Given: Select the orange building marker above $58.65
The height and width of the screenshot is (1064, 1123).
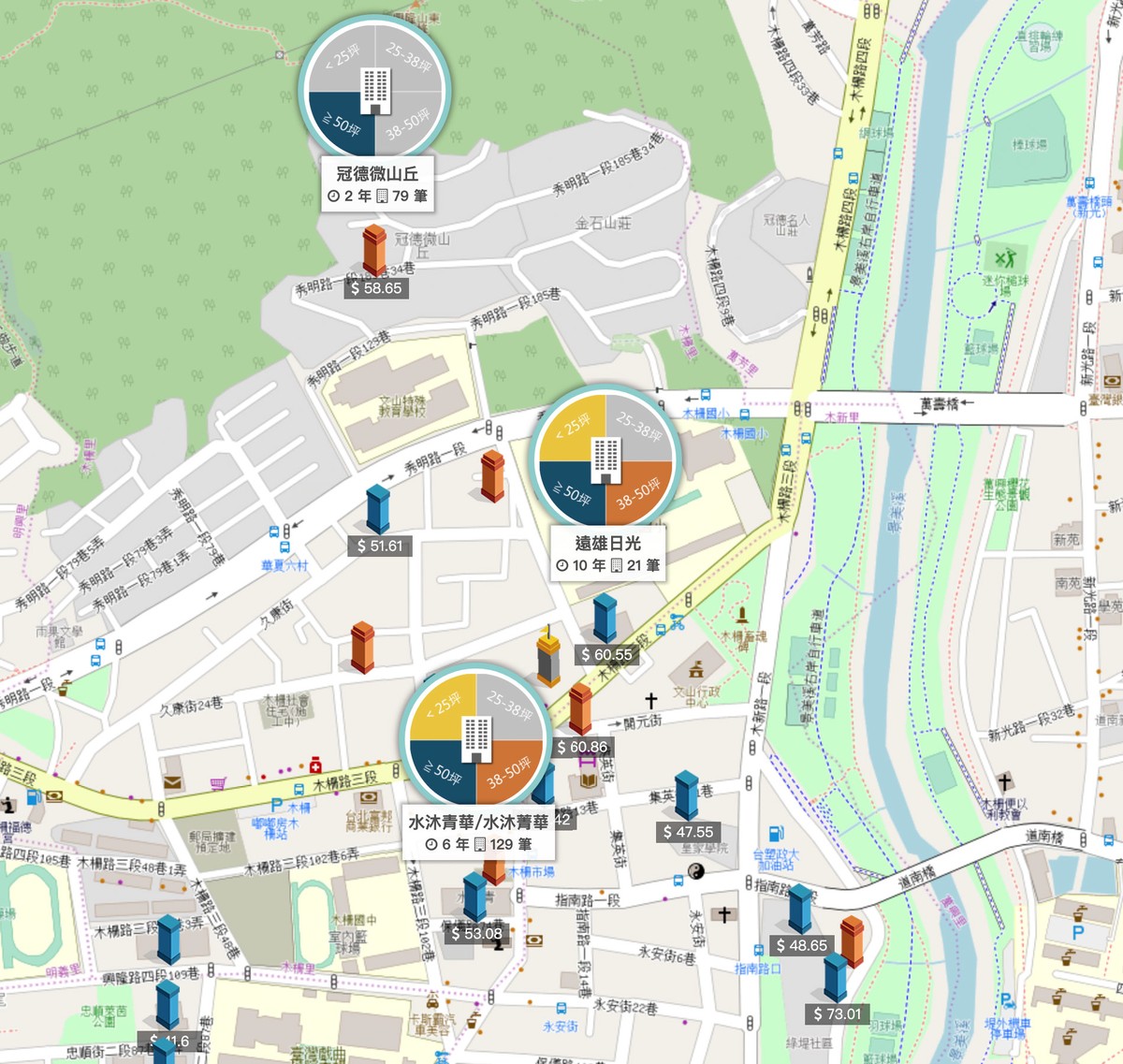Looking at the screenshot, I should 374,249.
